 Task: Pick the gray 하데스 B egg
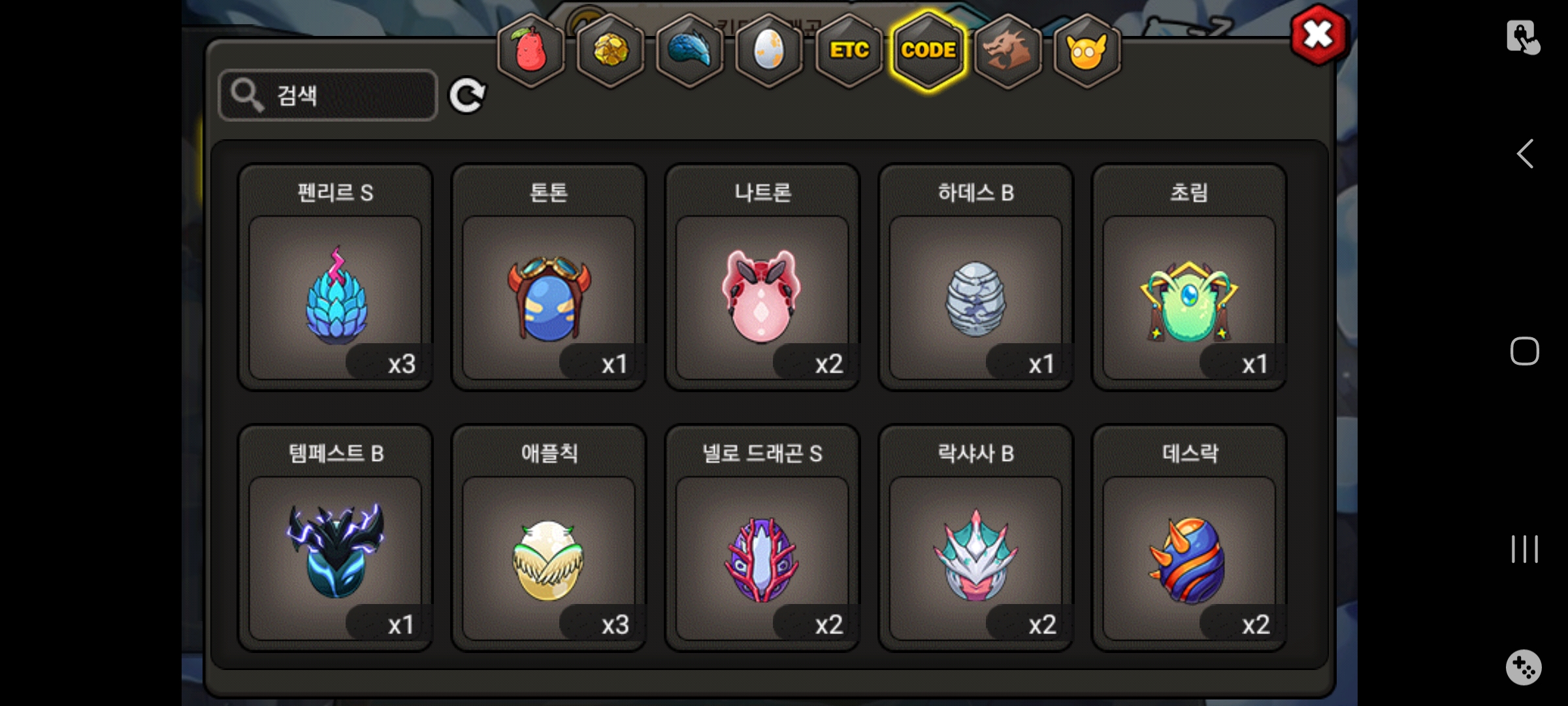click(x=976, y=277)
